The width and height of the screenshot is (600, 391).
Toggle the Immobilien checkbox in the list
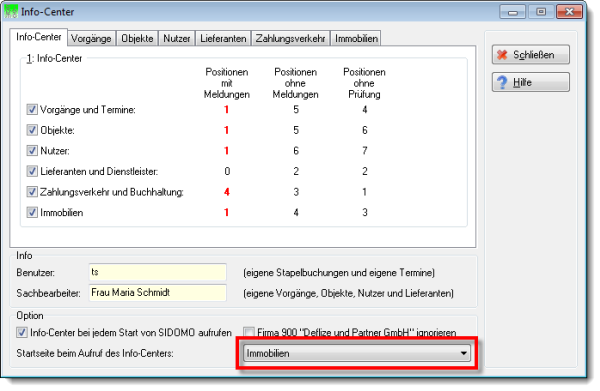coord(32,212)
